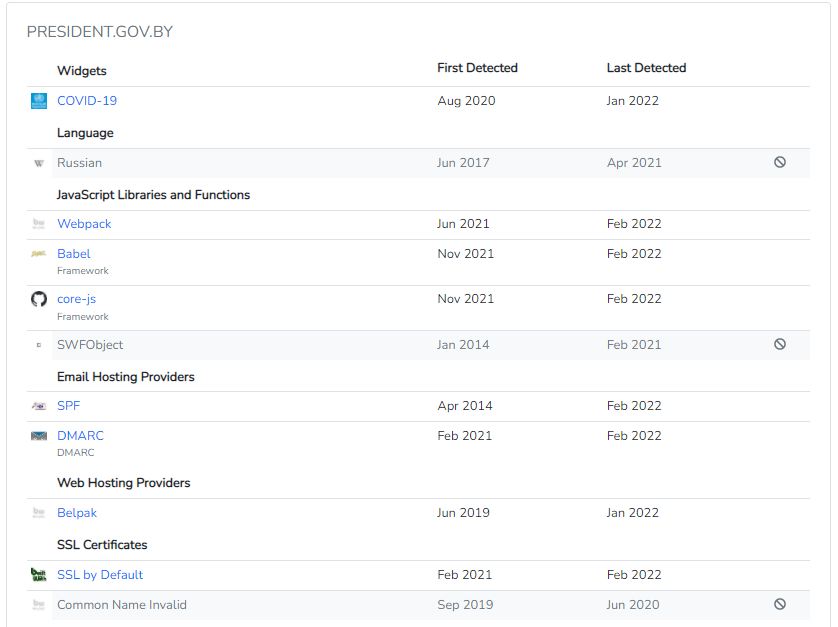Click the SSL by Default icon

[39, 575]
